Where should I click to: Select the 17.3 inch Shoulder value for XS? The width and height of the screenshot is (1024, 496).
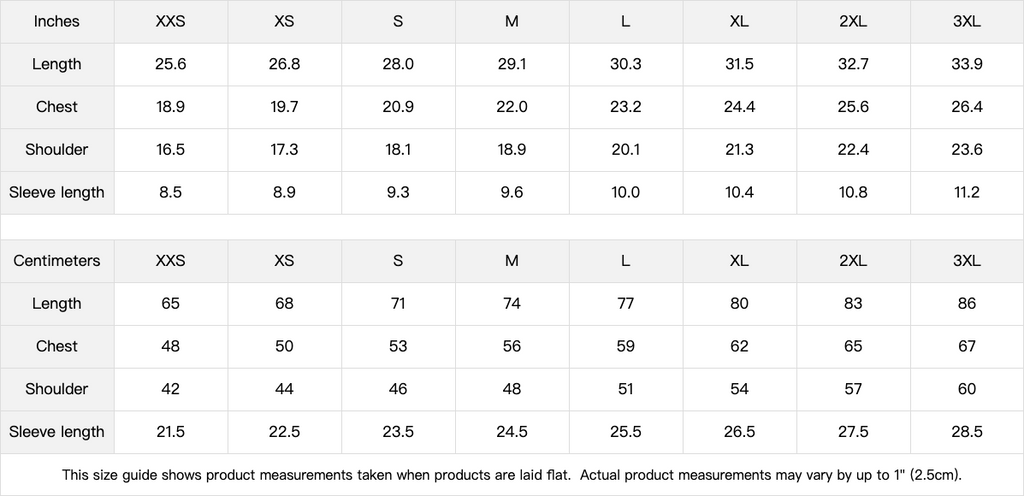[x=284, y=150]
